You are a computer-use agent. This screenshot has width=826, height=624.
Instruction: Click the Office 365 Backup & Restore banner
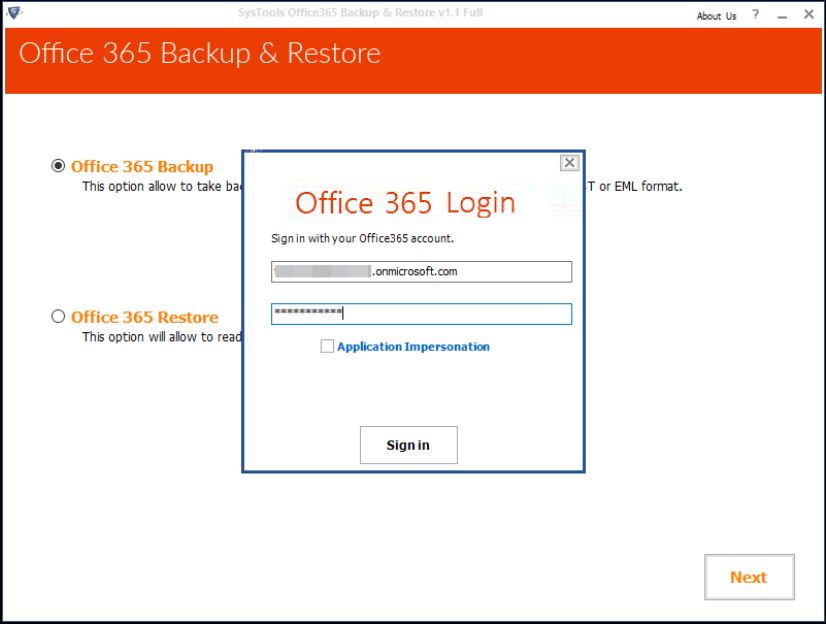pyautogui.click(x=200, y=54)
